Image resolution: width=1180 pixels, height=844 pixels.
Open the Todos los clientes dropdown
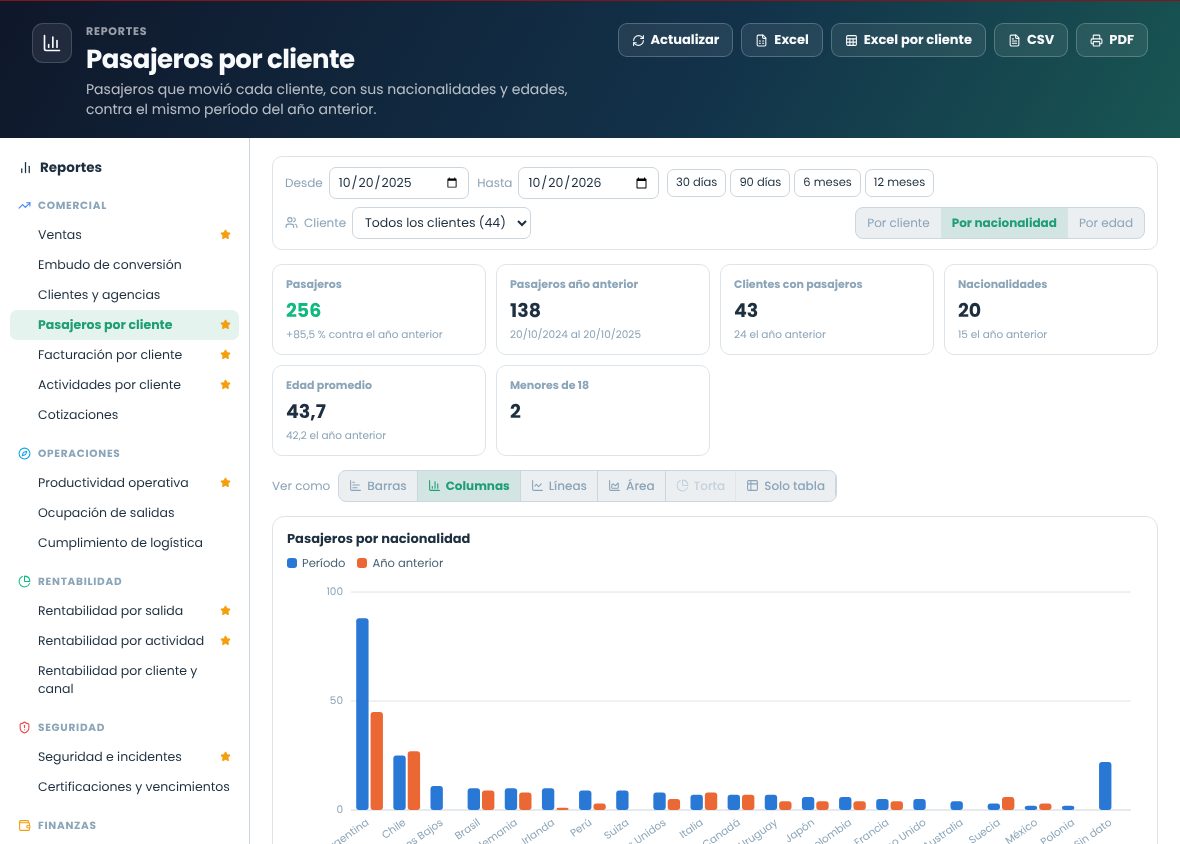tap(441, 223)
